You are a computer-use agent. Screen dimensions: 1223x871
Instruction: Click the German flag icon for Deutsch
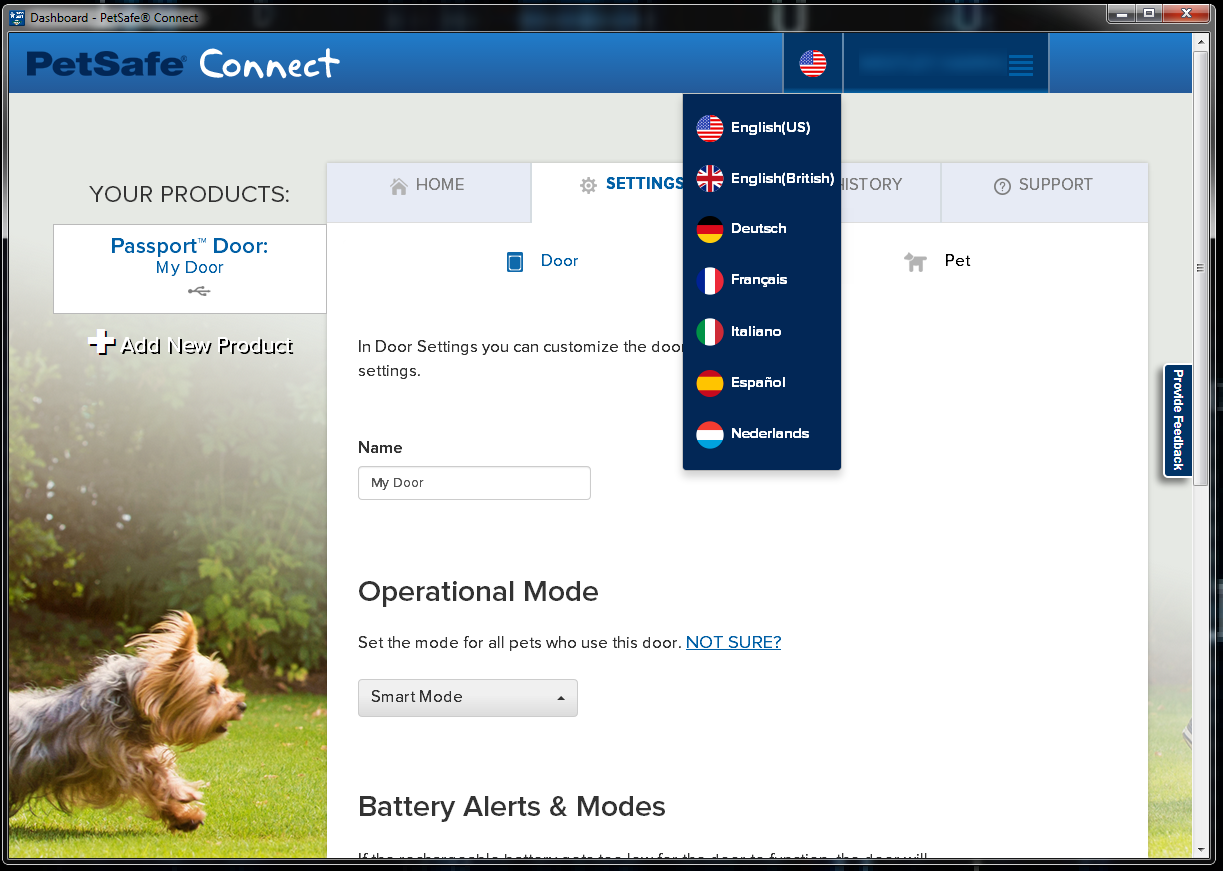click(710, 229)
